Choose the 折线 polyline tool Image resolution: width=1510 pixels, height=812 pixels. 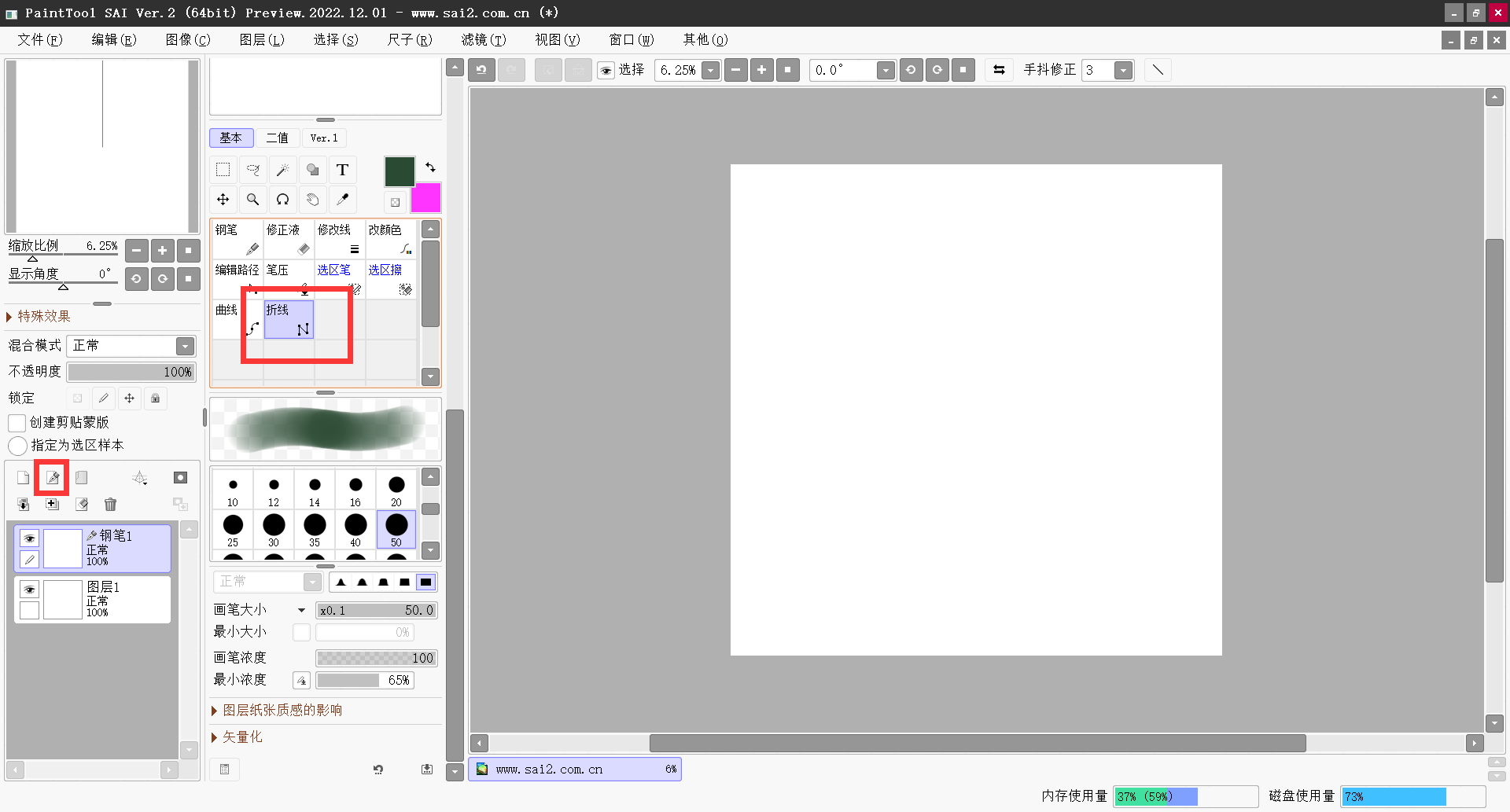coord(289,319)
